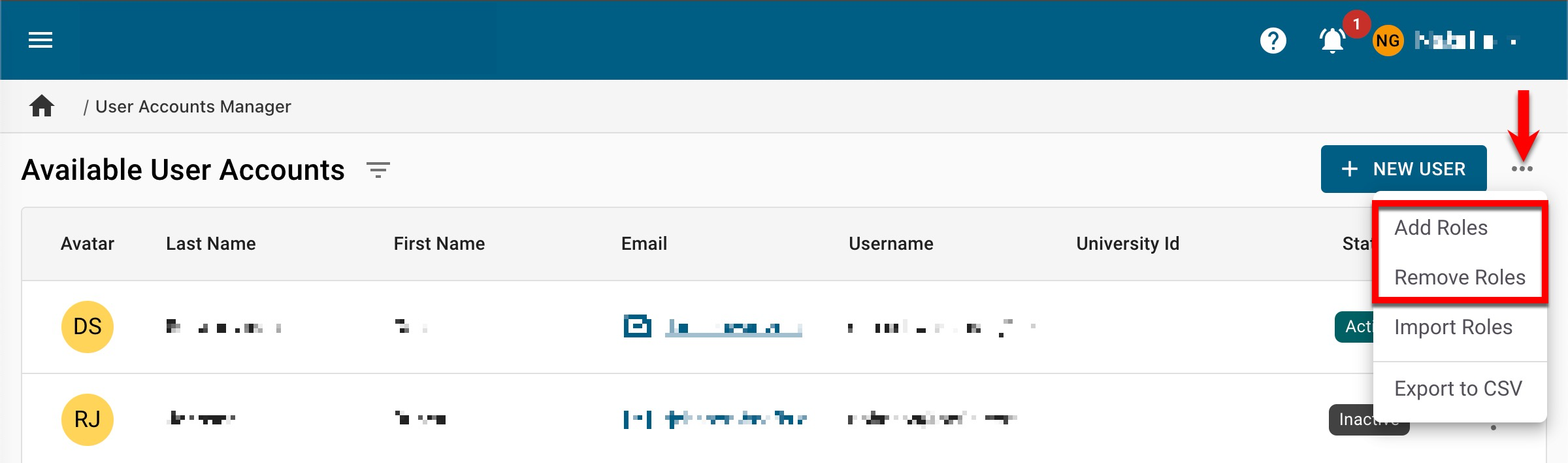
Task: Click the DS avatar thumbnail
Action: [x=88, y=326]
